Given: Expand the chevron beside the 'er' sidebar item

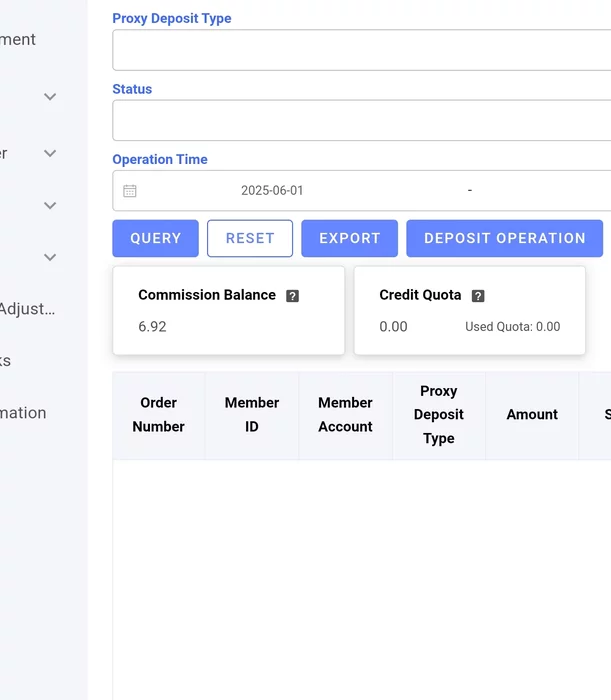Looking at the screenshot, I should coord(50,154).
